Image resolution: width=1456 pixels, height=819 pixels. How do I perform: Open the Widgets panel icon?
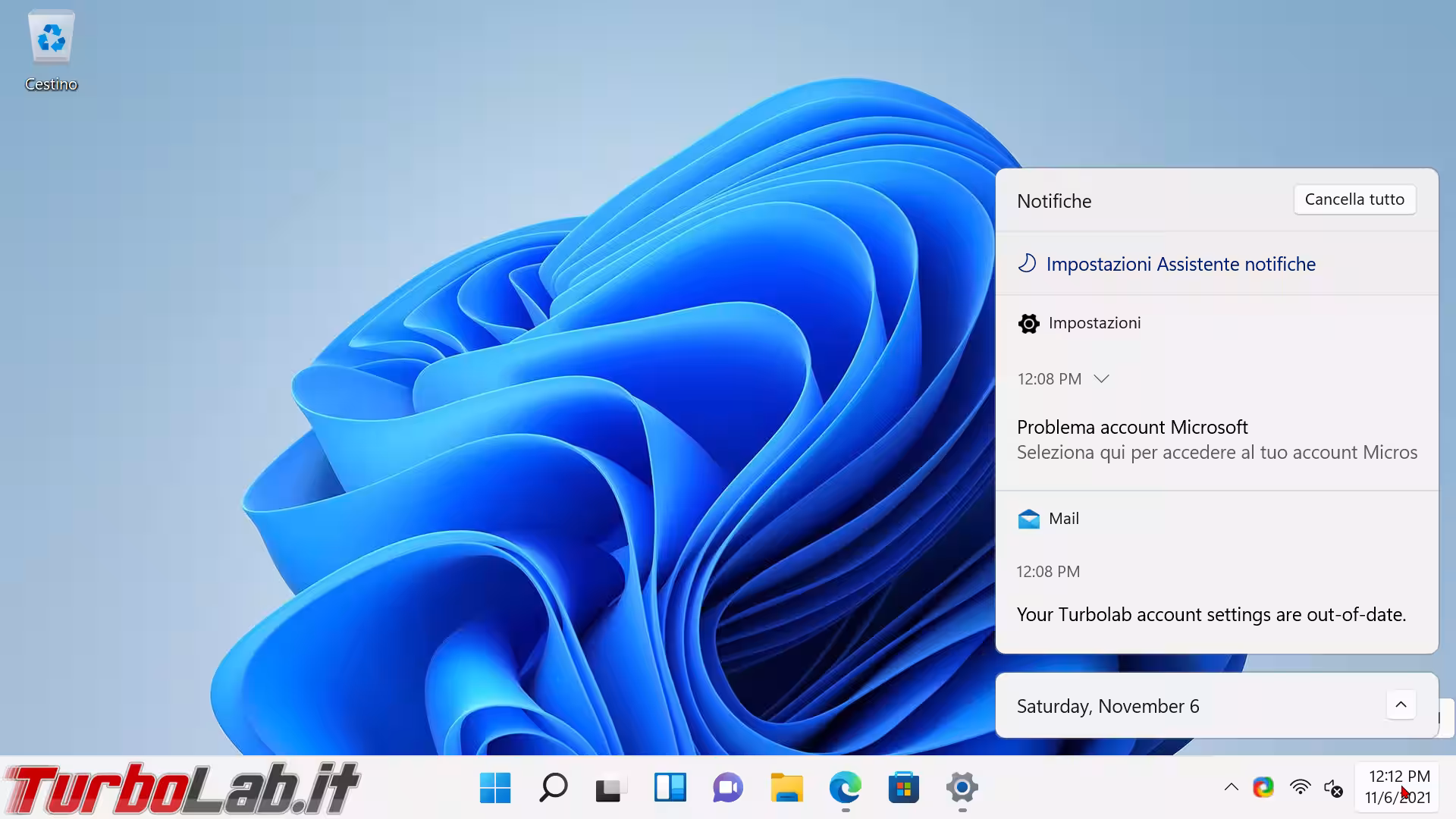pos(670,788)
